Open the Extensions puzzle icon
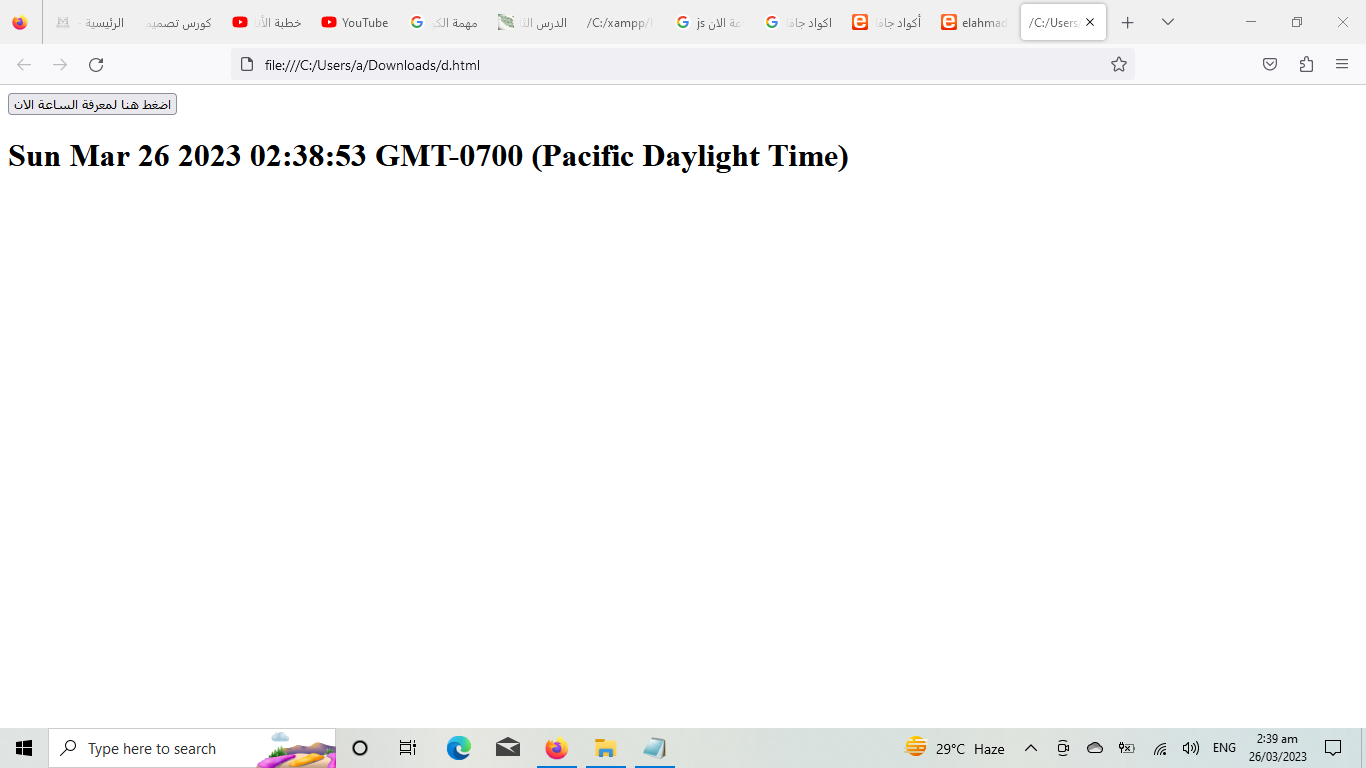The image size is (1366, 768). coord(1306,65)
